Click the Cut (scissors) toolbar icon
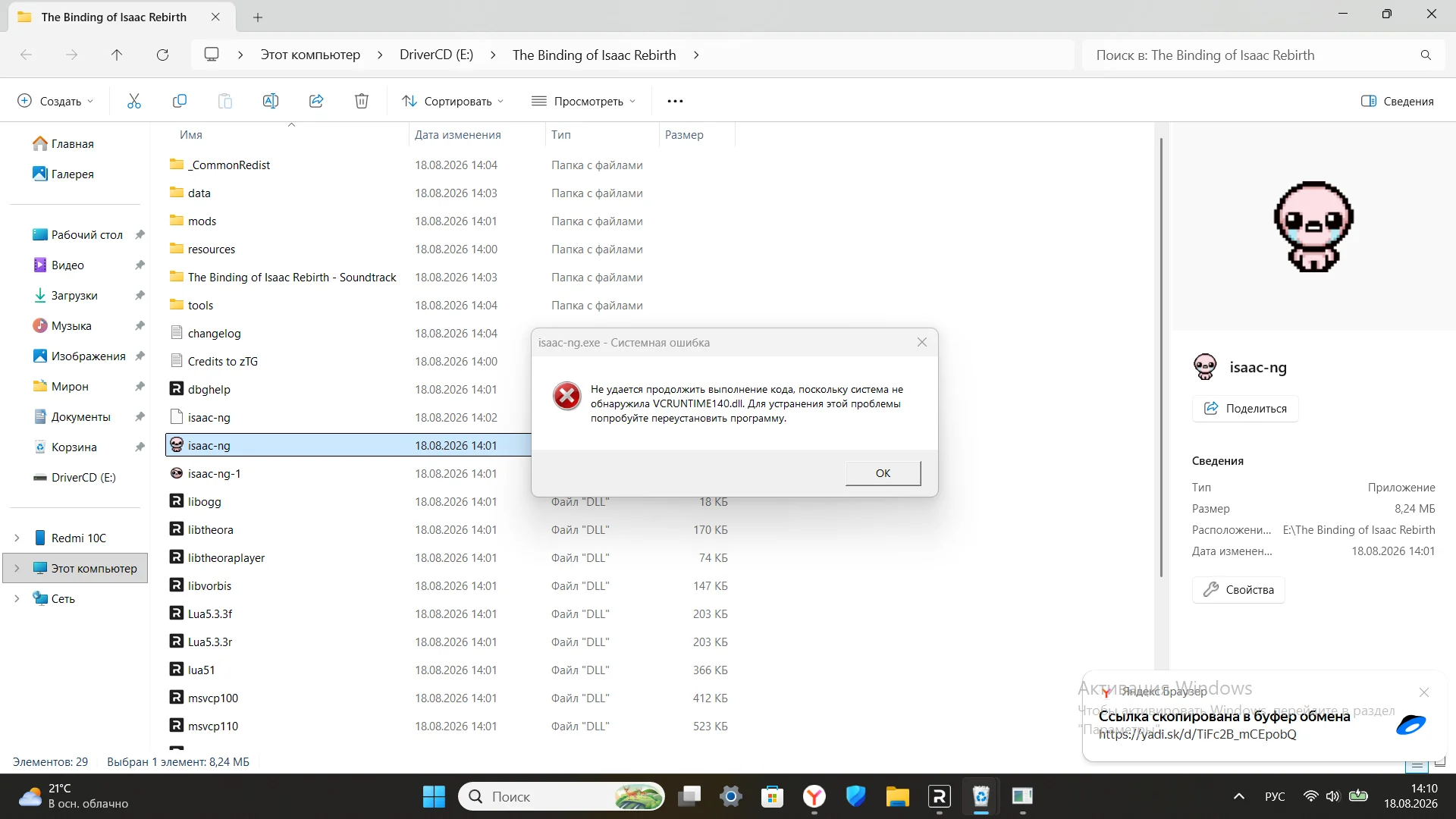 point(134,101)
